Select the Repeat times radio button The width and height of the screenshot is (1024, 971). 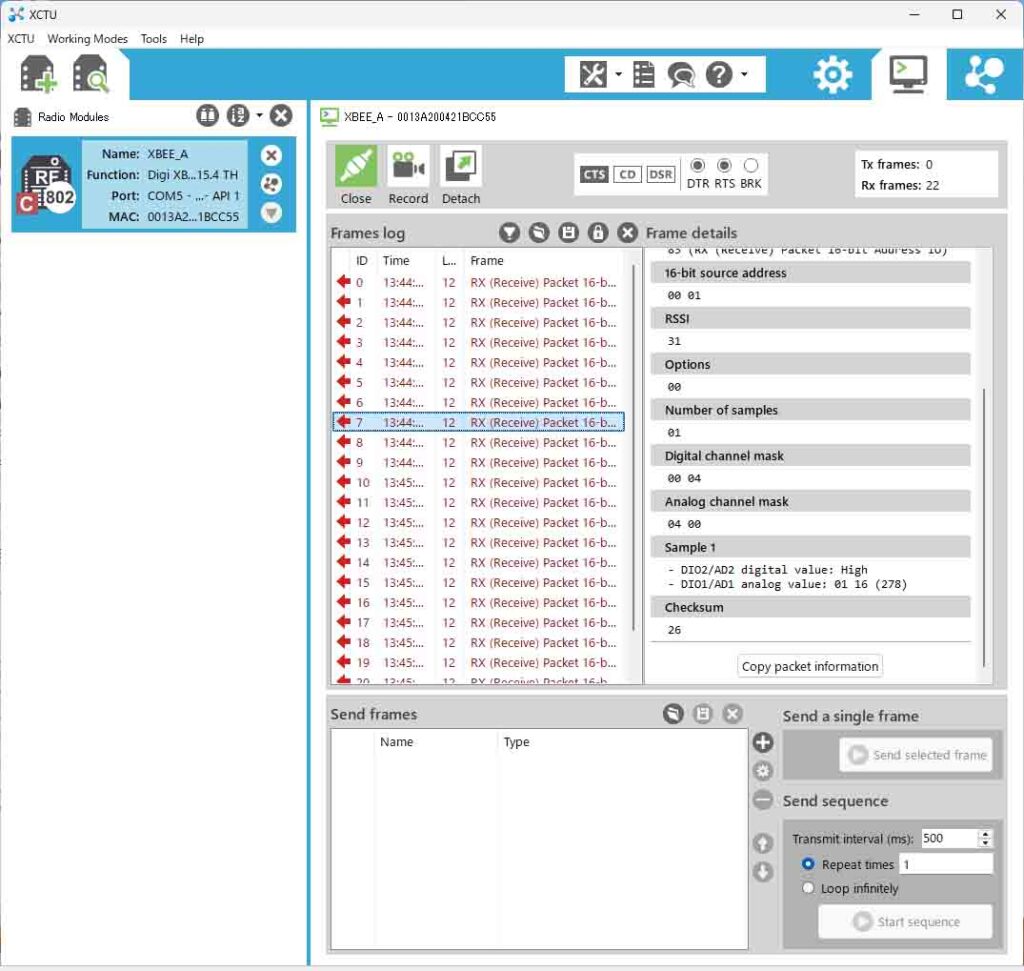[x=808, y=864]
